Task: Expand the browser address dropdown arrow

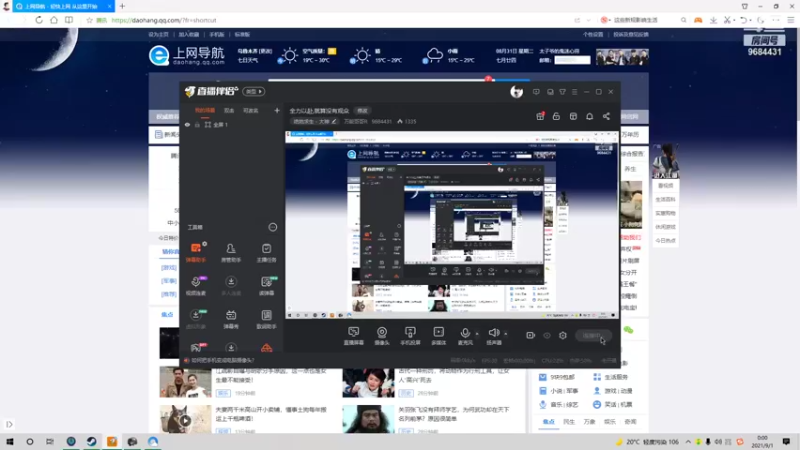Action: pos(588,20)
